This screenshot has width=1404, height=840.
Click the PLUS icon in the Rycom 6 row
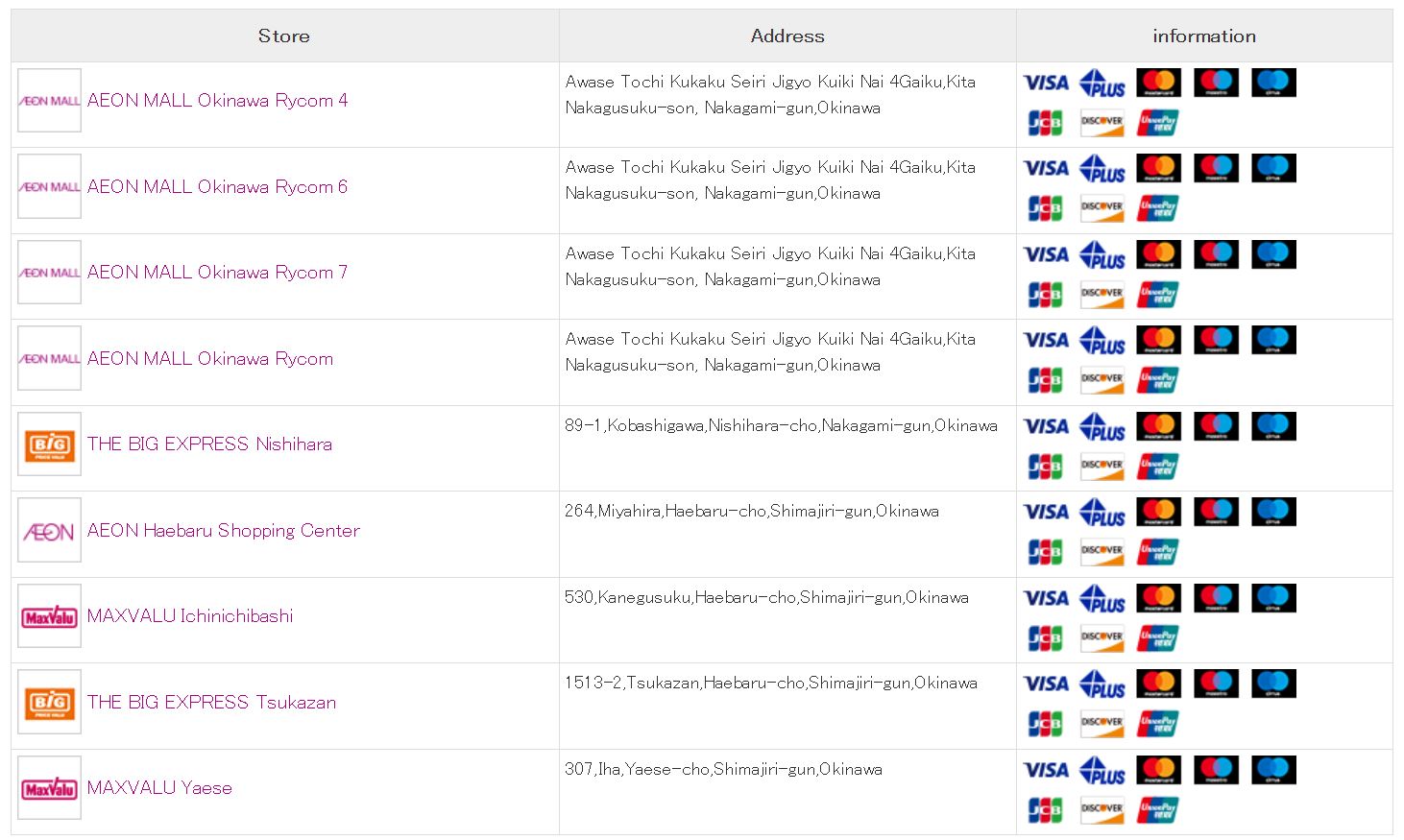click(x=1102, y=169)
